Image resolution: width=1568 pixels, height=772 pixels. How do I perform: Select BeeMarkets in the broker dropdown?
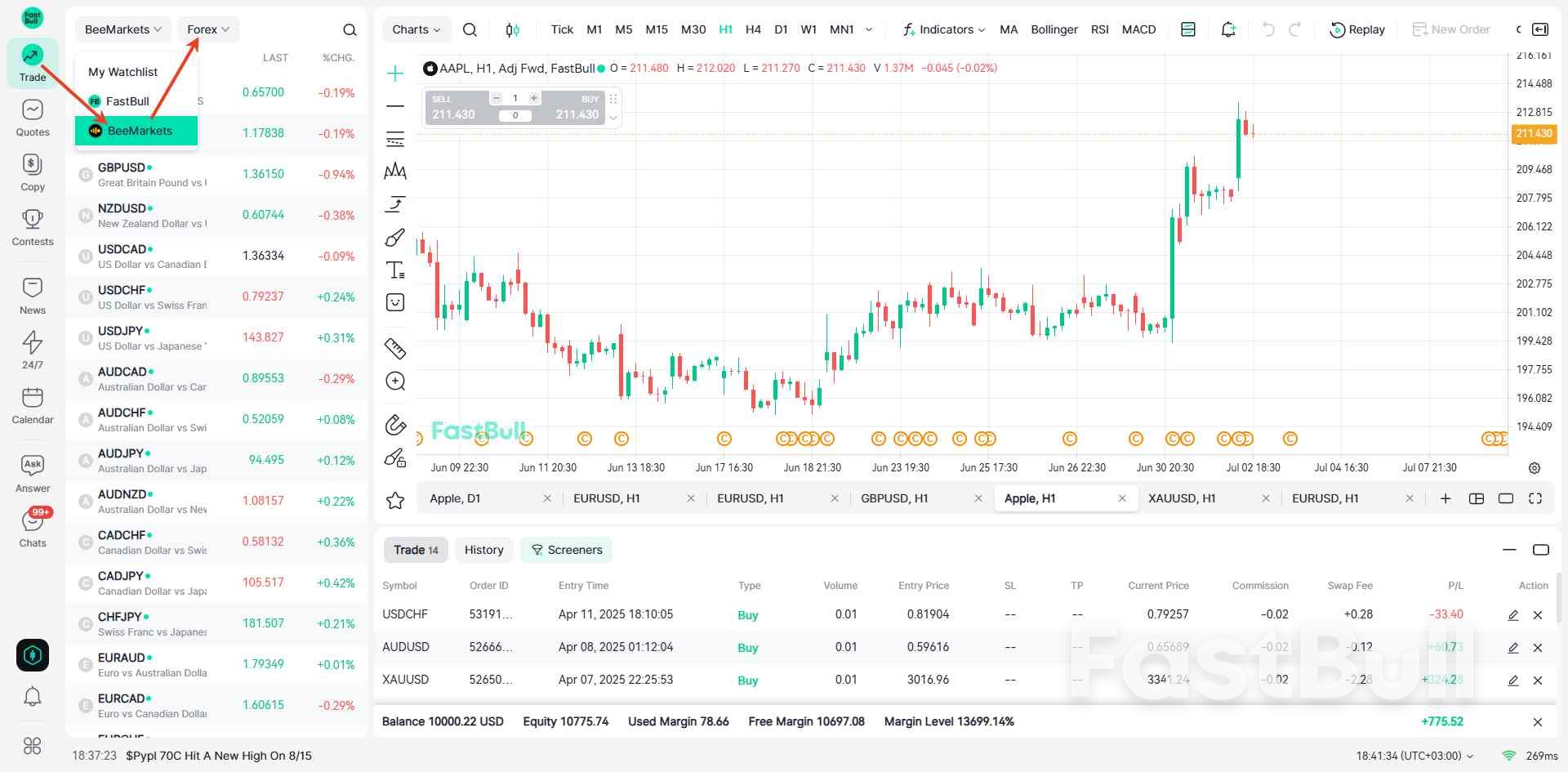140,130
